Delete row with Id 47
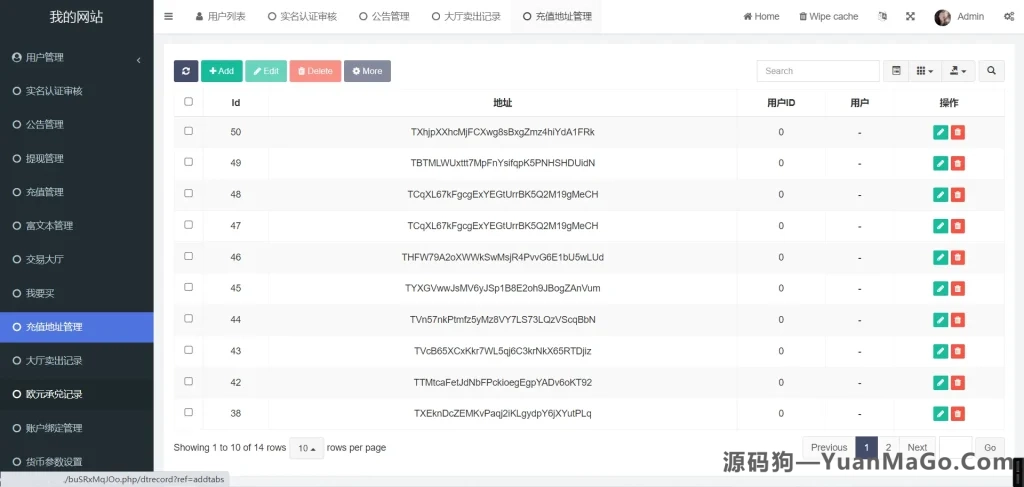This screenshot has height=487, width=1024. click(x=958, y=226)
